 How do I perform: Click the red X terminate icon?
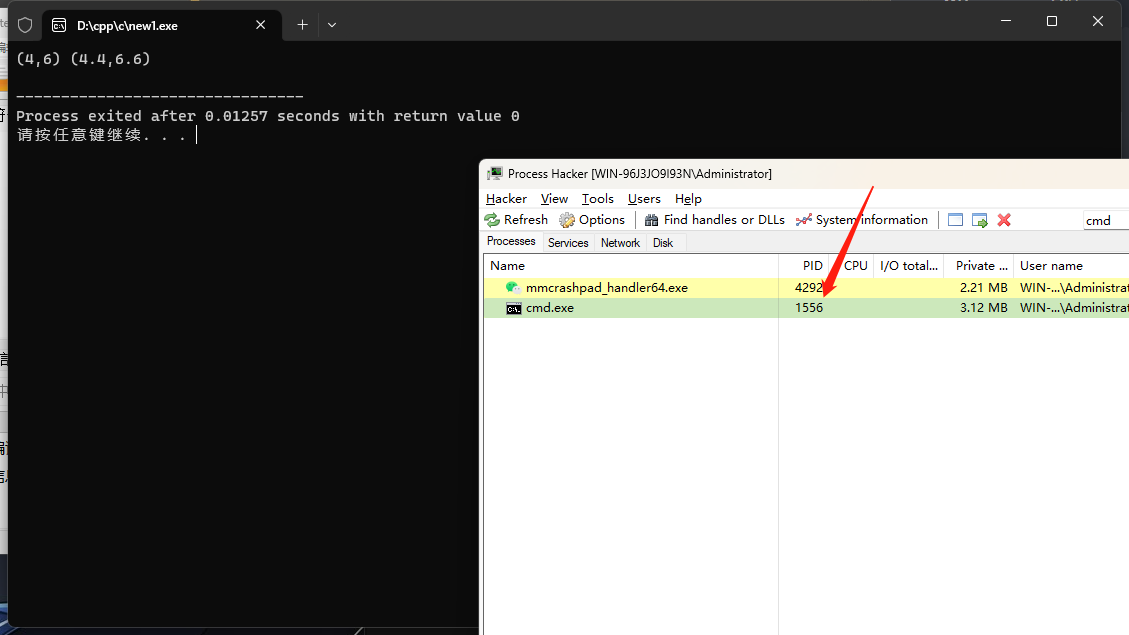click(x=1004, y=220)
